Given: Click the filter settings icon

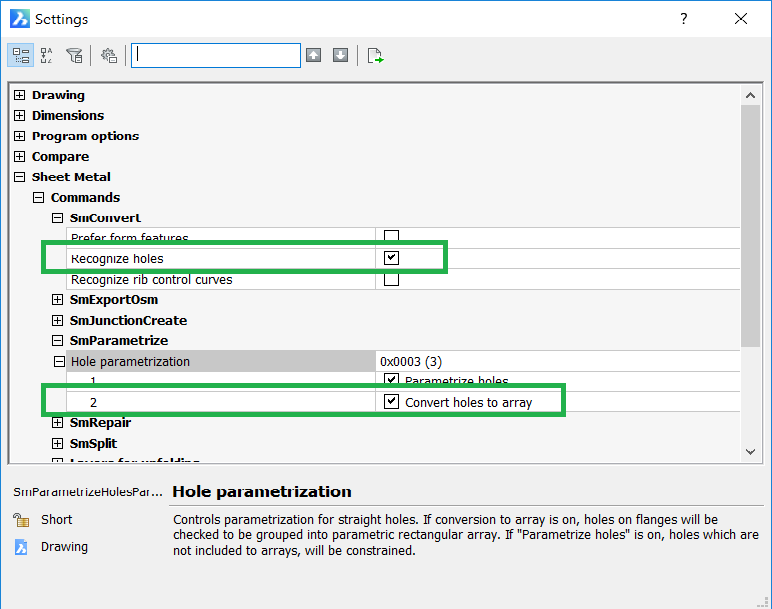Looking at the screenshot, I should coord(74,55).
